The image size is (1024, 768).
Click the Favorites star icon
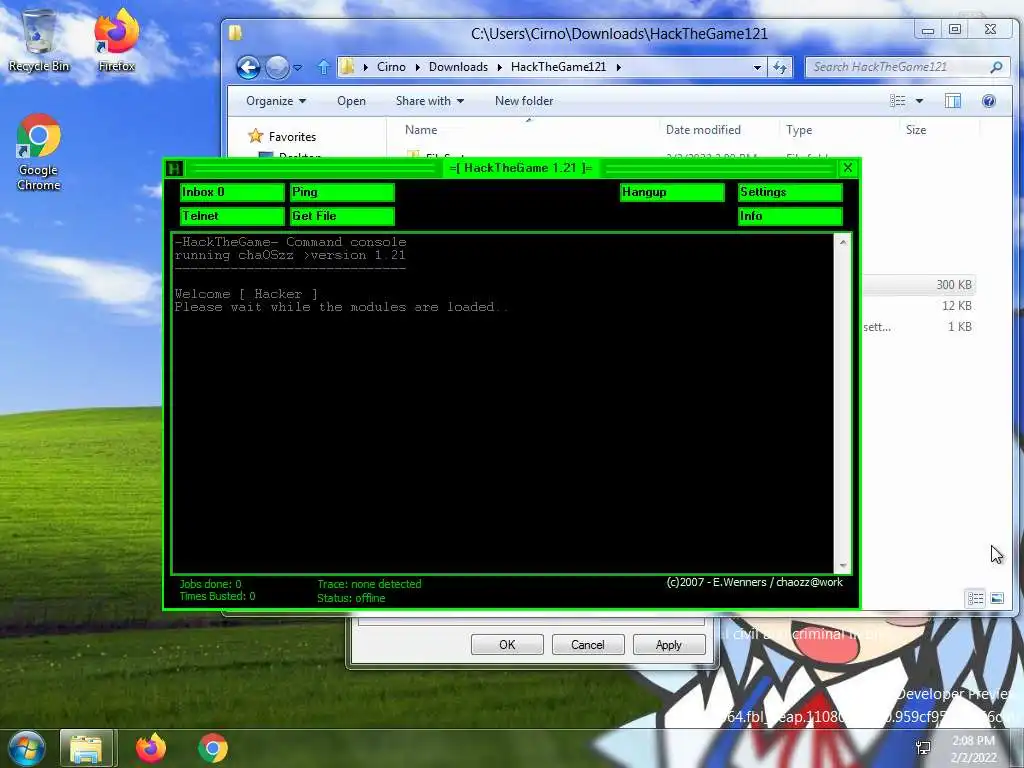tap(255, 136)
